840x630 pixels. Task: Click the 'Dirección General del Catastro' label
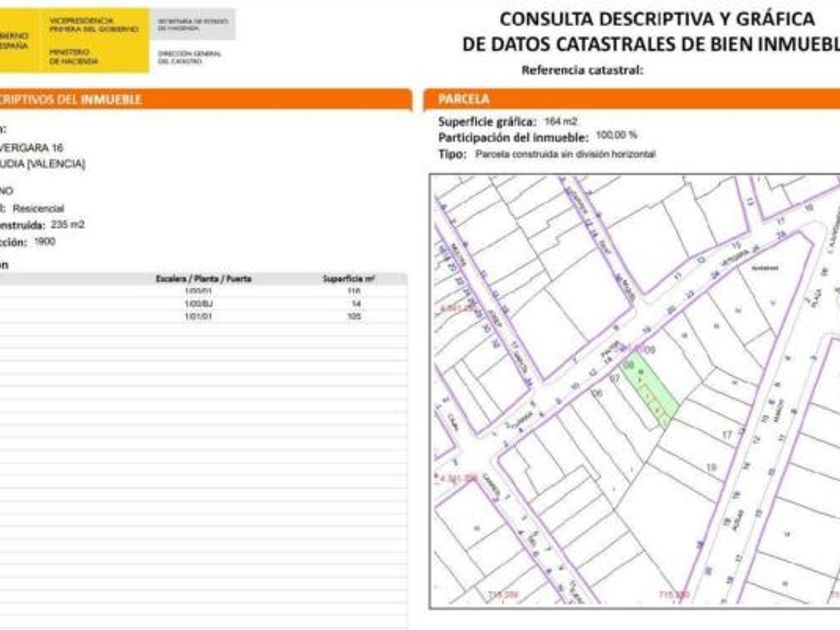190,57
